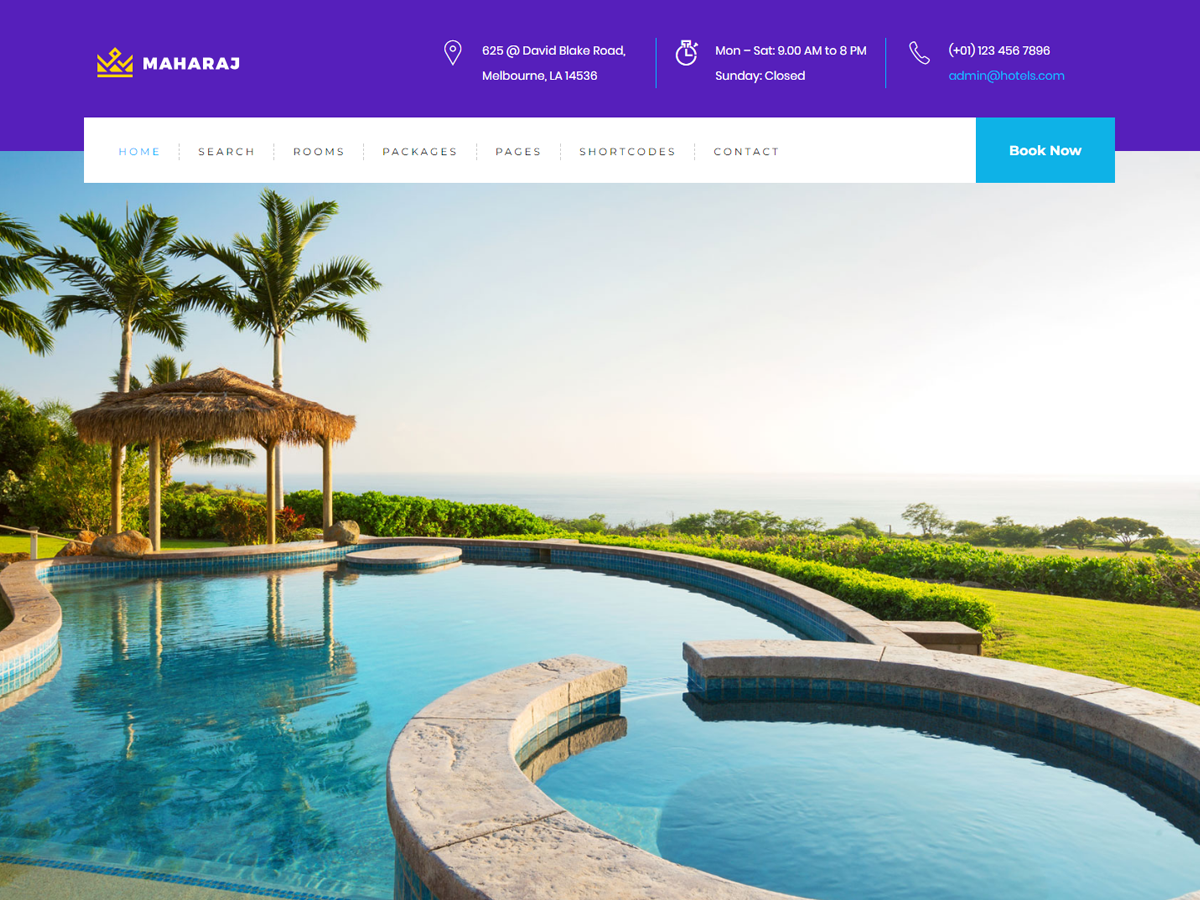Go to the Rooms menu

[319, 152]
